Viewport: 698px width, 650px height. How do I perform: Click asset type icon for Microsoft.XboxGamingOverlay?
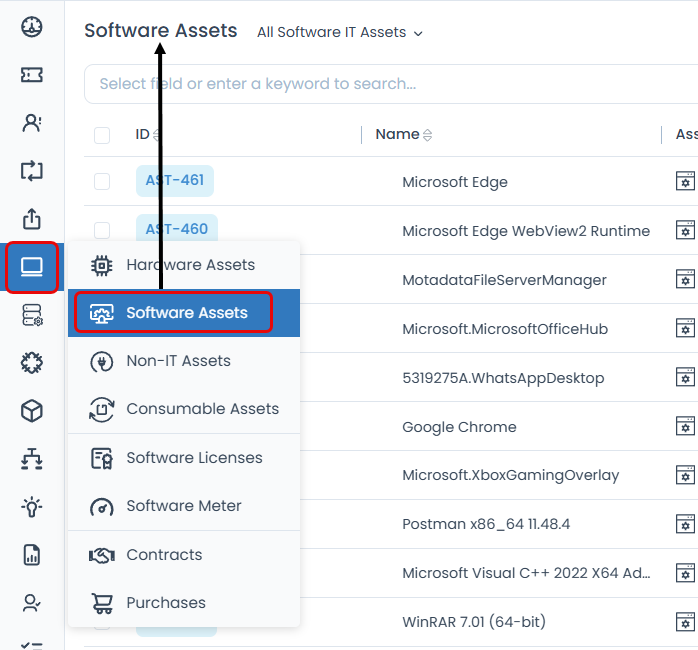(x=685, y=475)
